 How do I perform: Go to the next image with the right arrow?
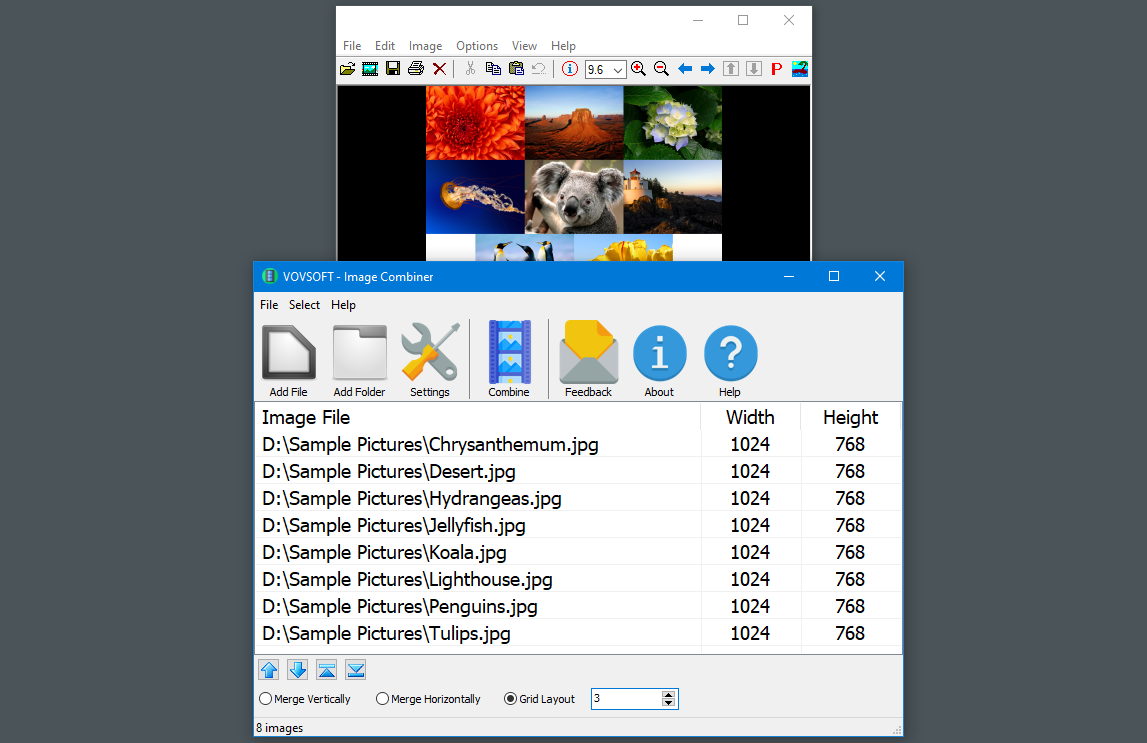(707, 69)
